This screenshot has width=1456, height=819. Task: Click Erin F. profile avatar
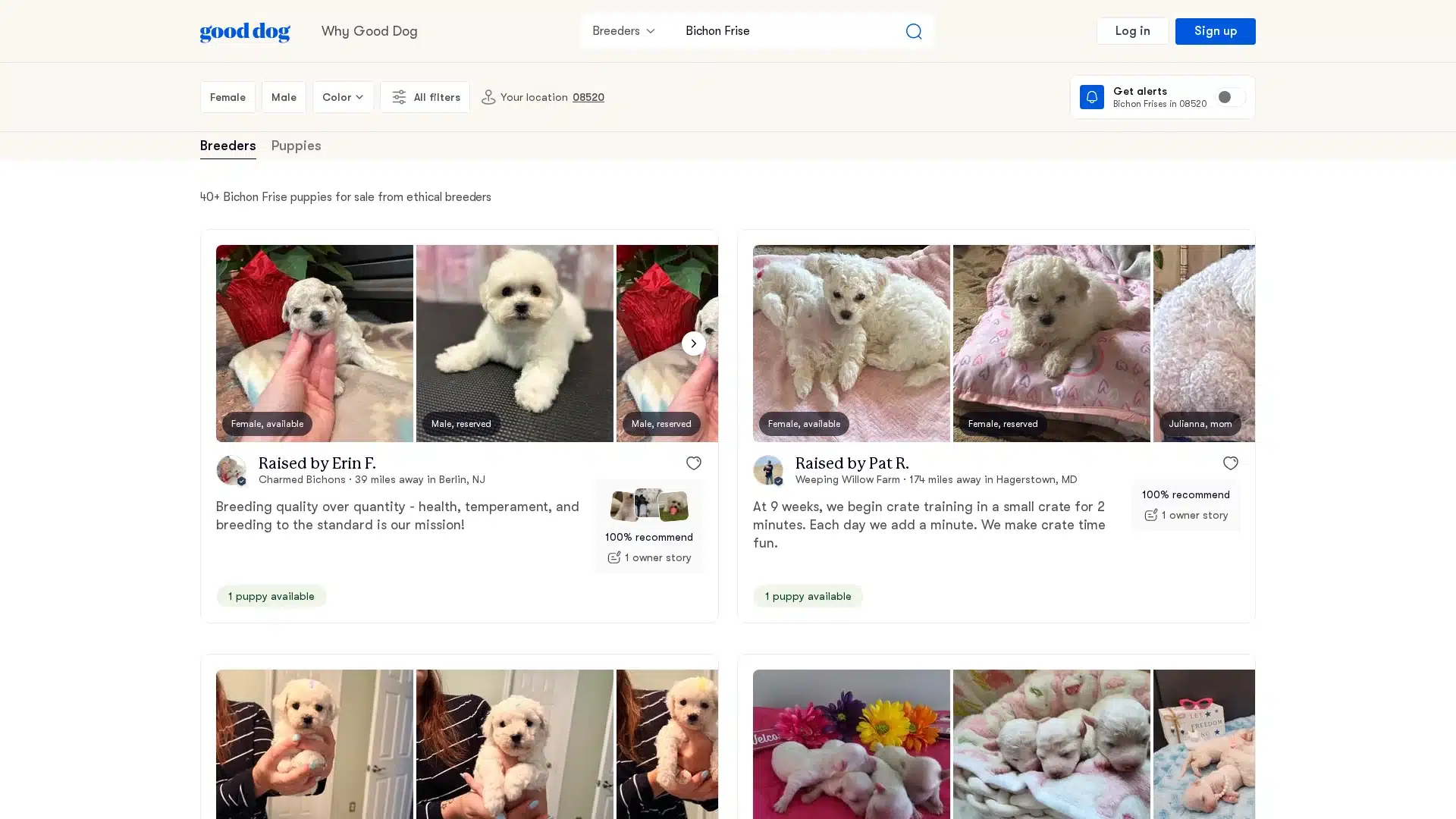tap(231, 470)
